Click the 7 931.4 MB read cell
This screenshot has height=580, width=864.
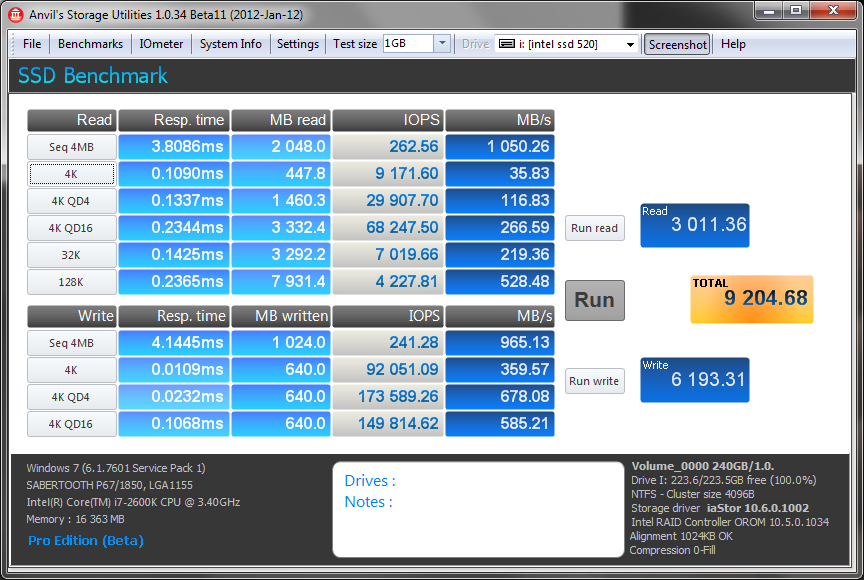click(281, 281)
